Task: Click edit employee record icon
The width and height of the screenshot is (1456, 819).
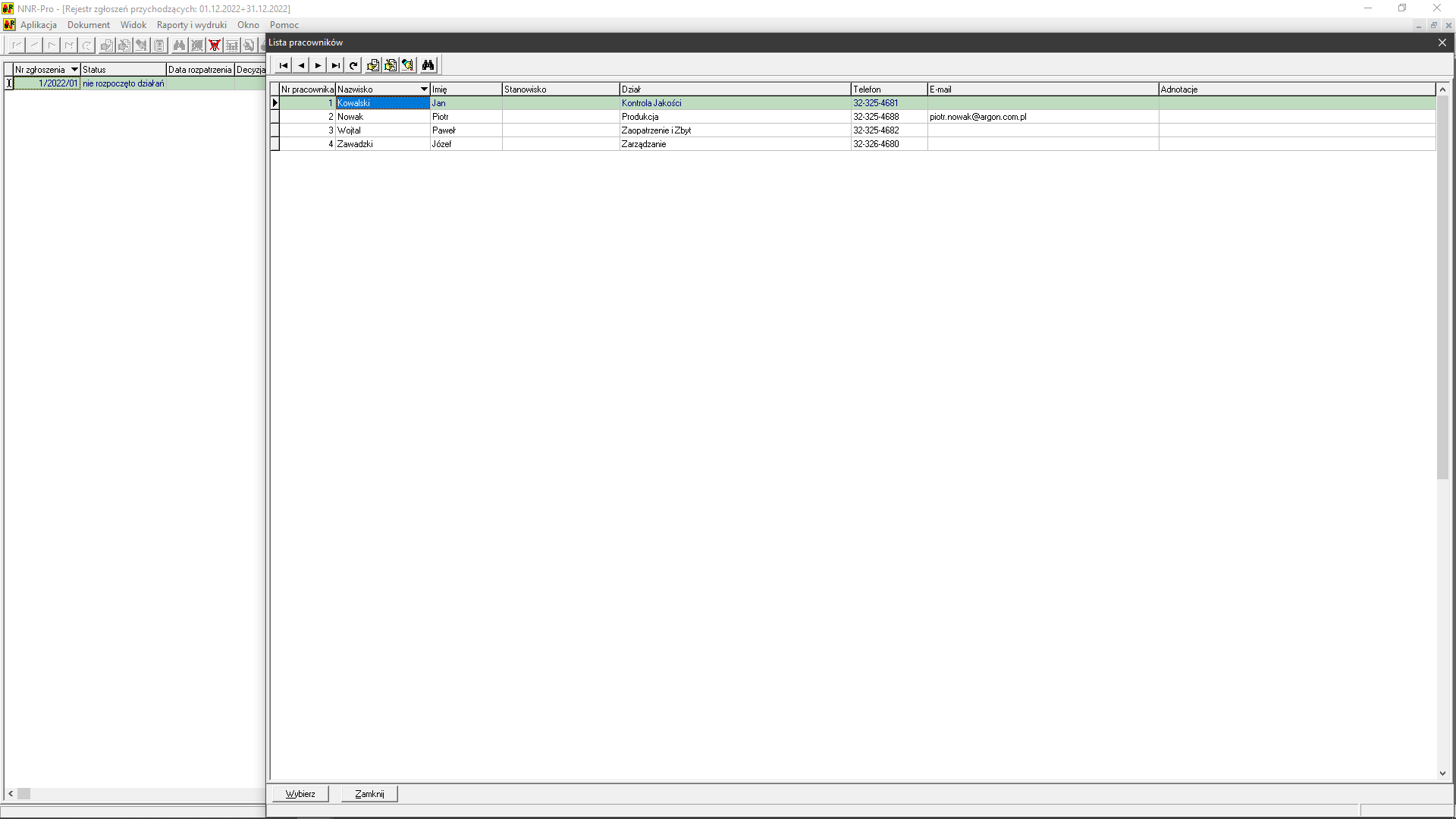Action: 391,65
